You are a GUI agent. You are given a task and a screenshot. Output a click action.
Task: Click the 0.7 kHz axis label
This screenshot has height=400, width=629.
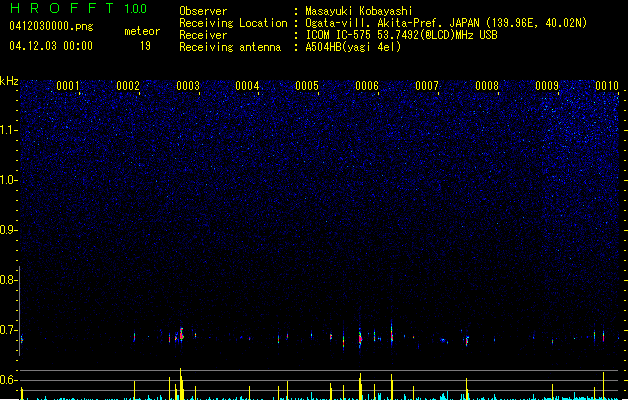[8, 330]
